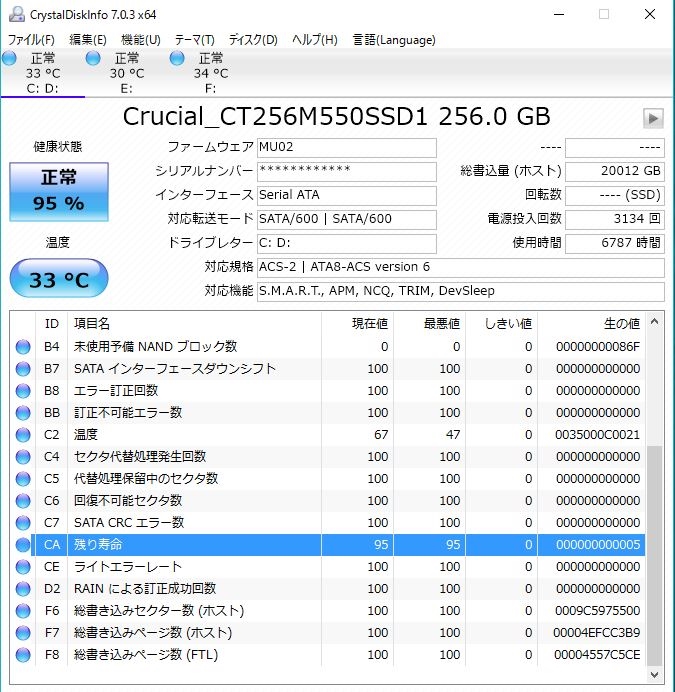The width and height of the screenshot is (675, 692).
Task: Select the F: disk tab at 34 °C
Action: pyautogui.click(x=211, y=73)
